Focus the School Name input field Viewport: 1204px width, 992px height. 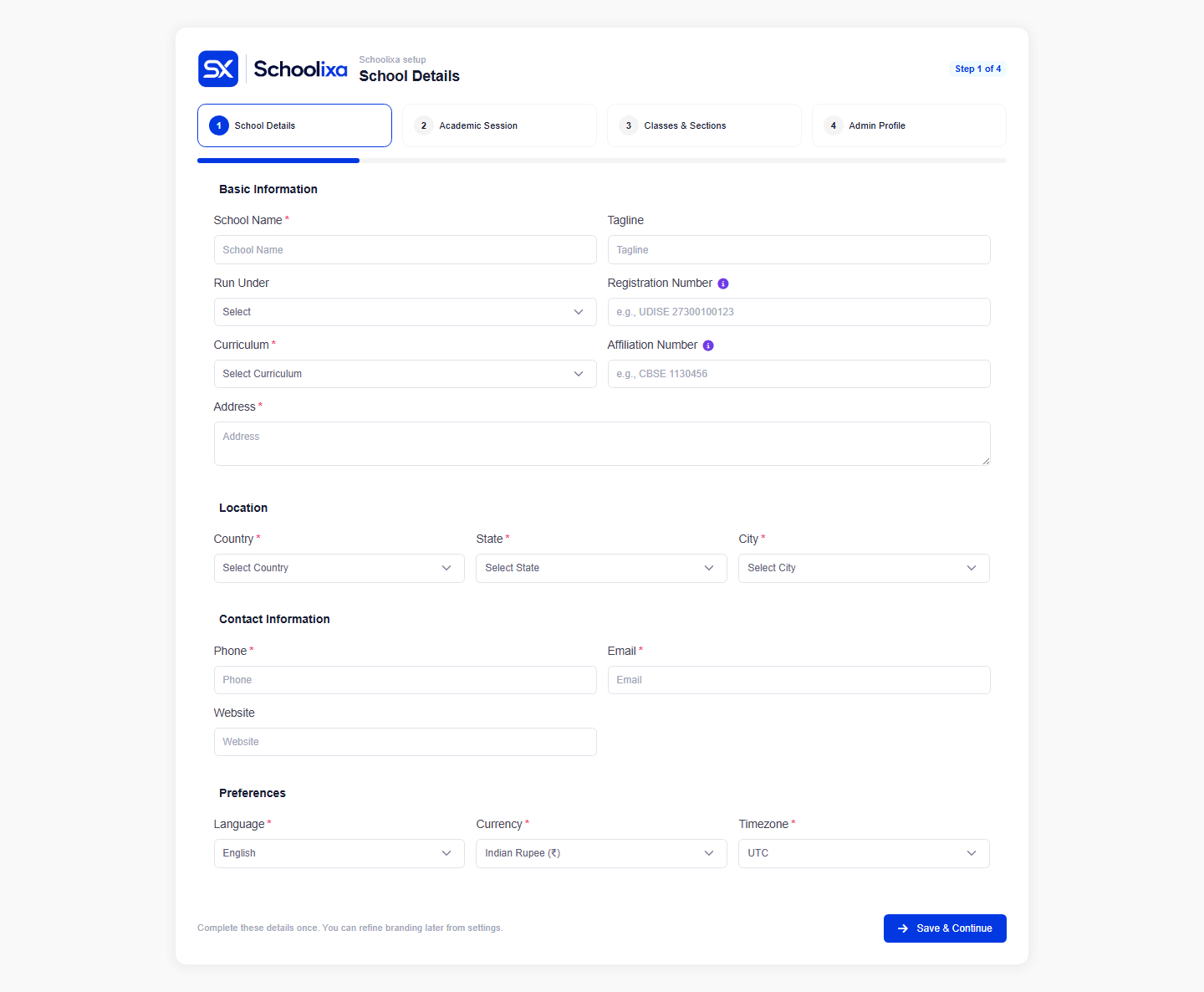tap(406, 250)
